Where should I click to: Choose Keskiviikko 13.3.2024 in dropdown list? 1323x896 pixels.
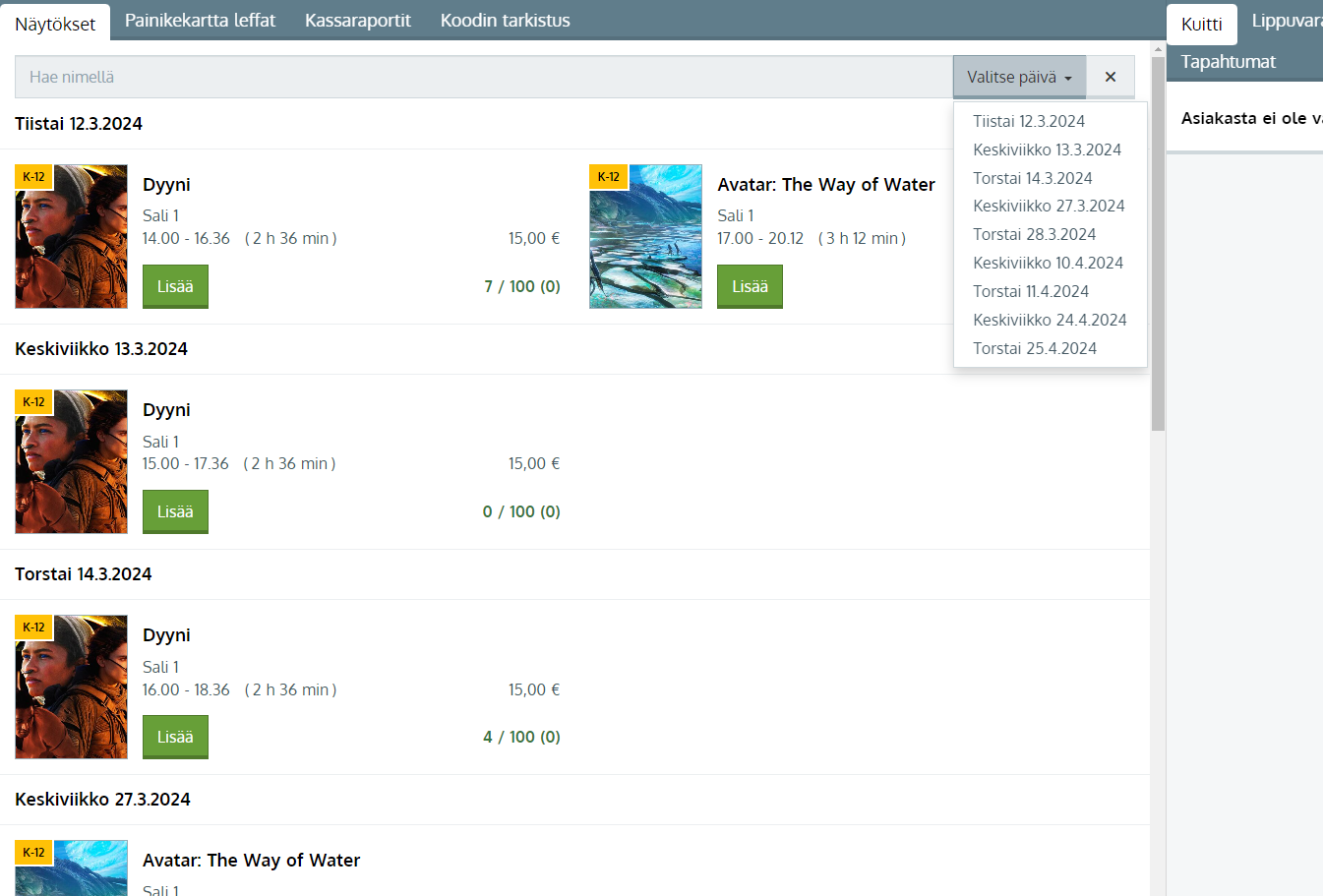click(1047, 149)
